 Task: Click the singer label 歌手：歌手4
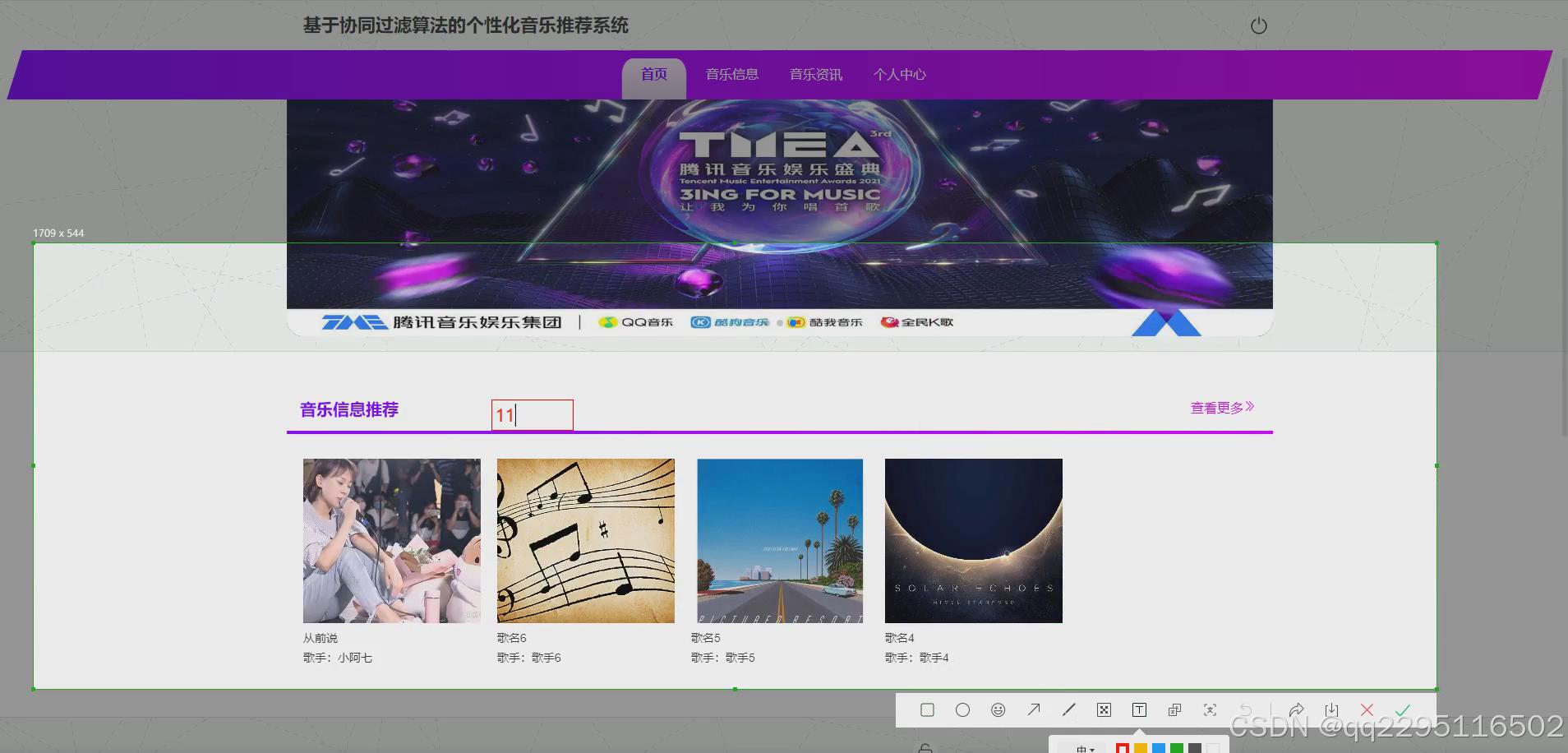tap(917, 658)
